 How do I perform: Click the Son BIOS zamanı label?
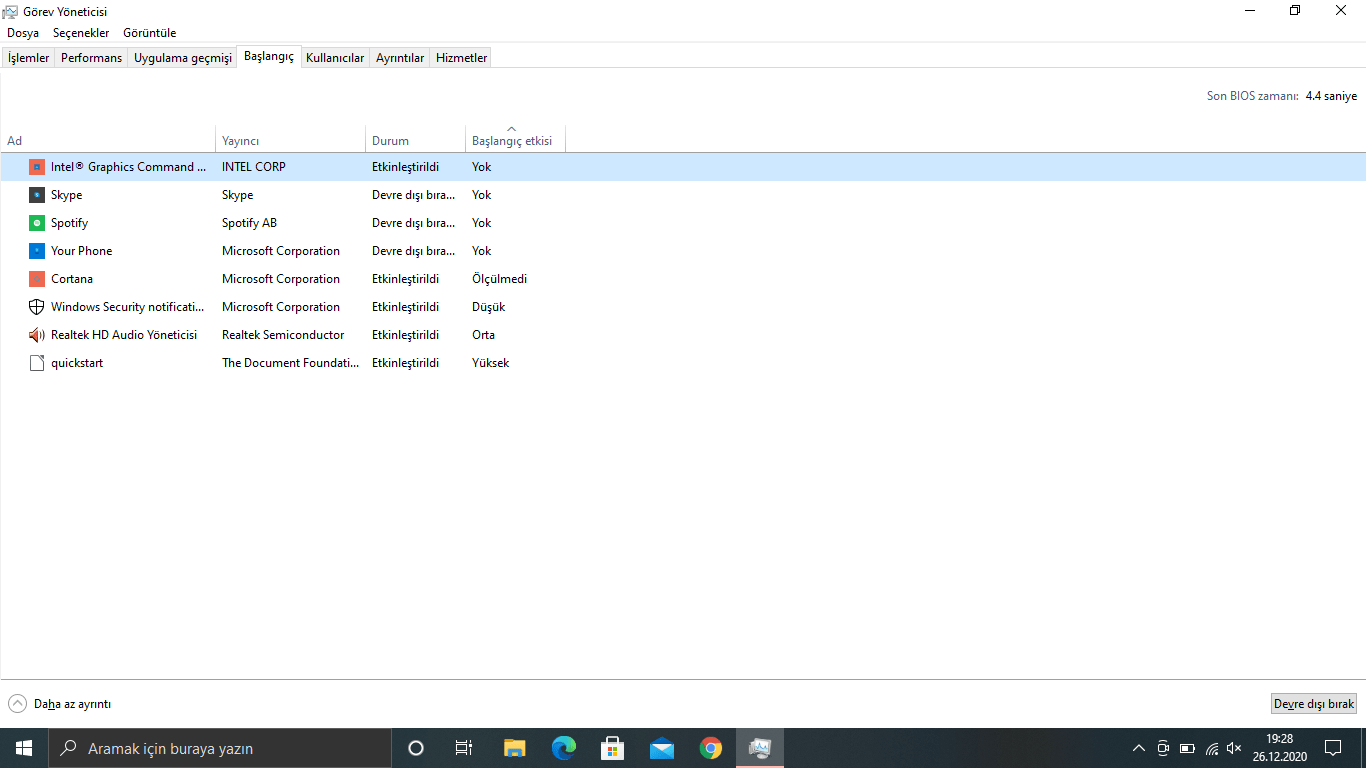pyautogui.click(x=1253, y=96)
